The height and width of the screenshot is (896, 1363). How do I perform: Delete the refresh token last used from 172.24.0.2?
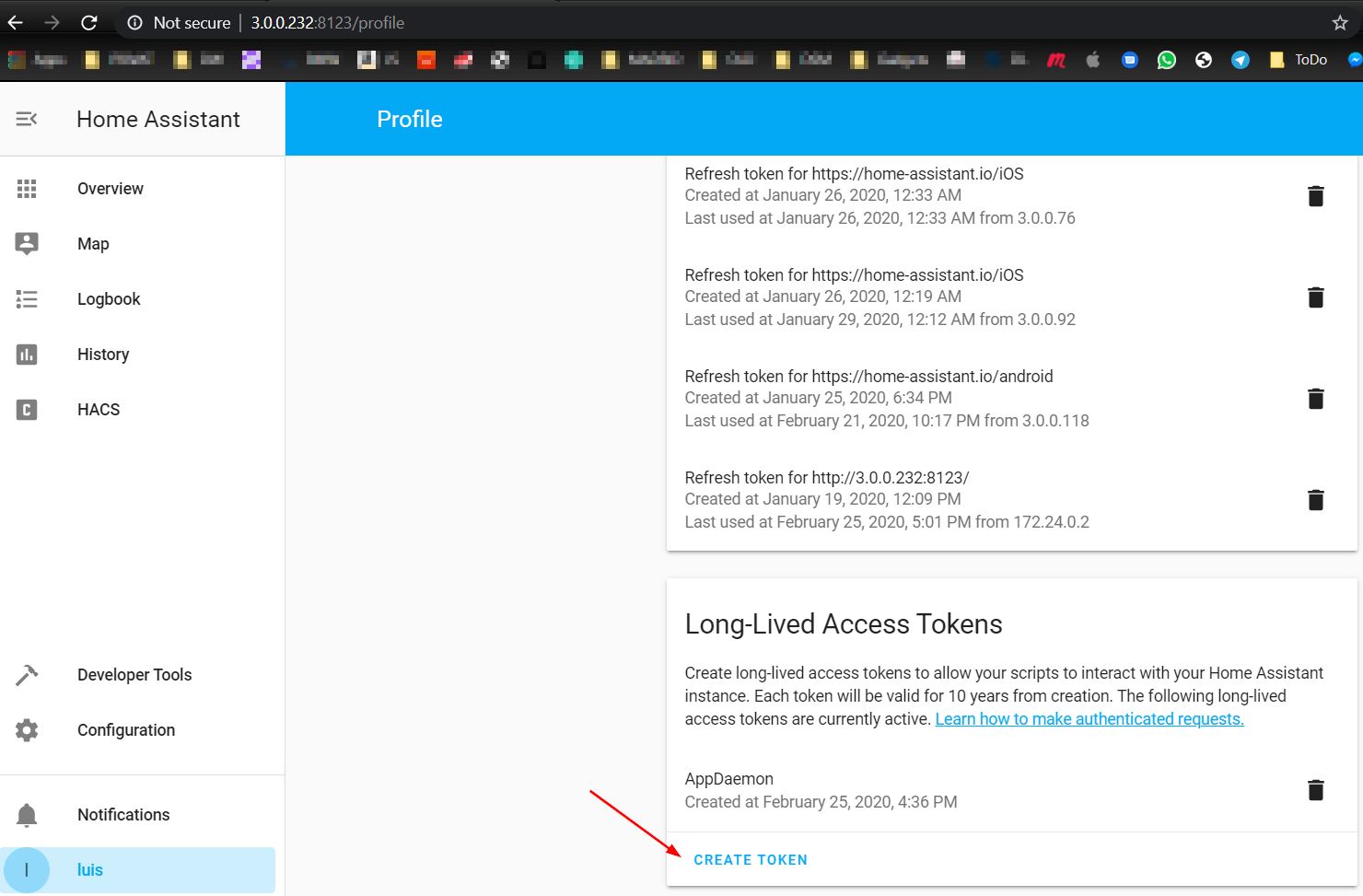click(x=1315, y=499)
